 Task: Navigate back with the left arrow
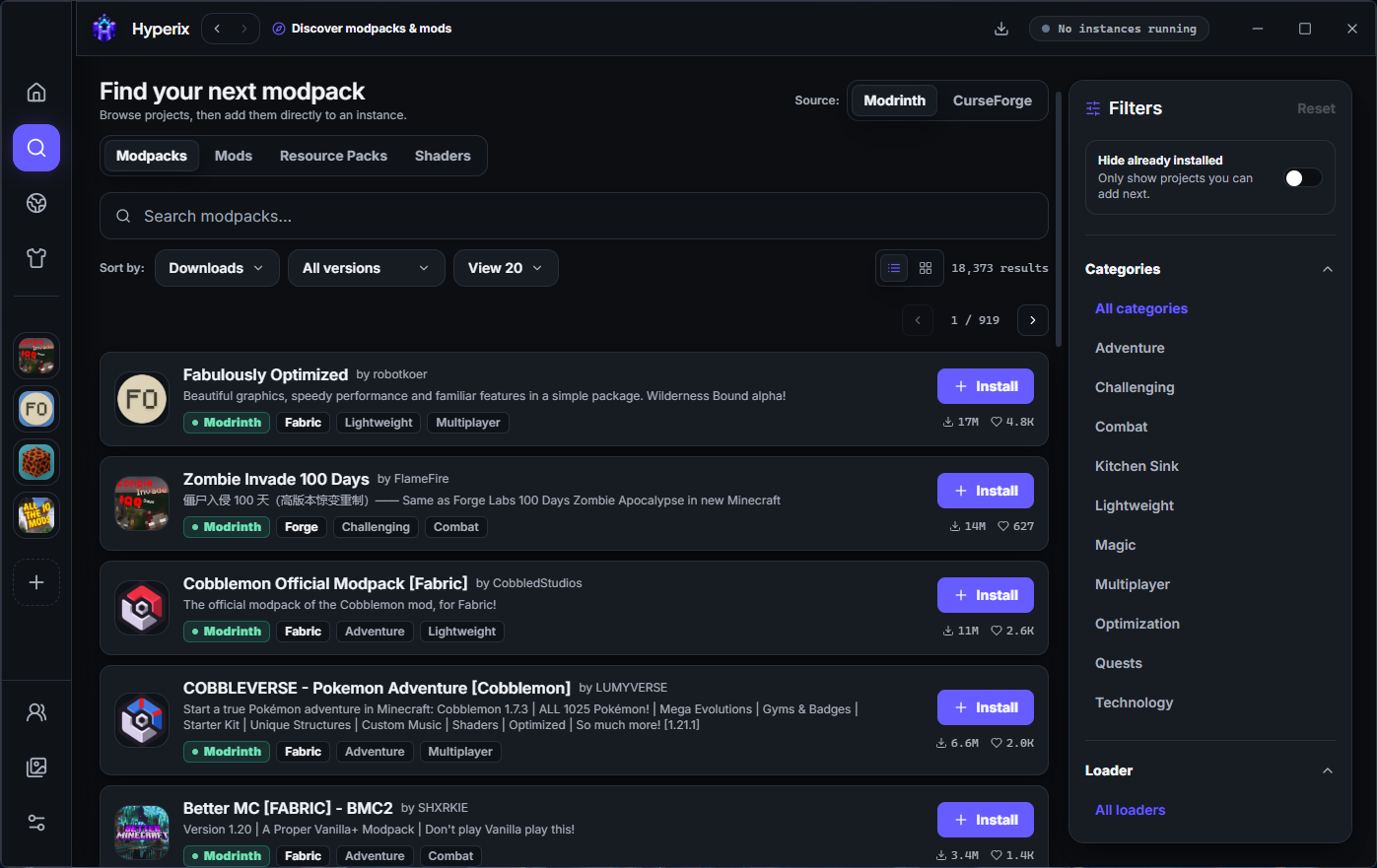point(217,29)
